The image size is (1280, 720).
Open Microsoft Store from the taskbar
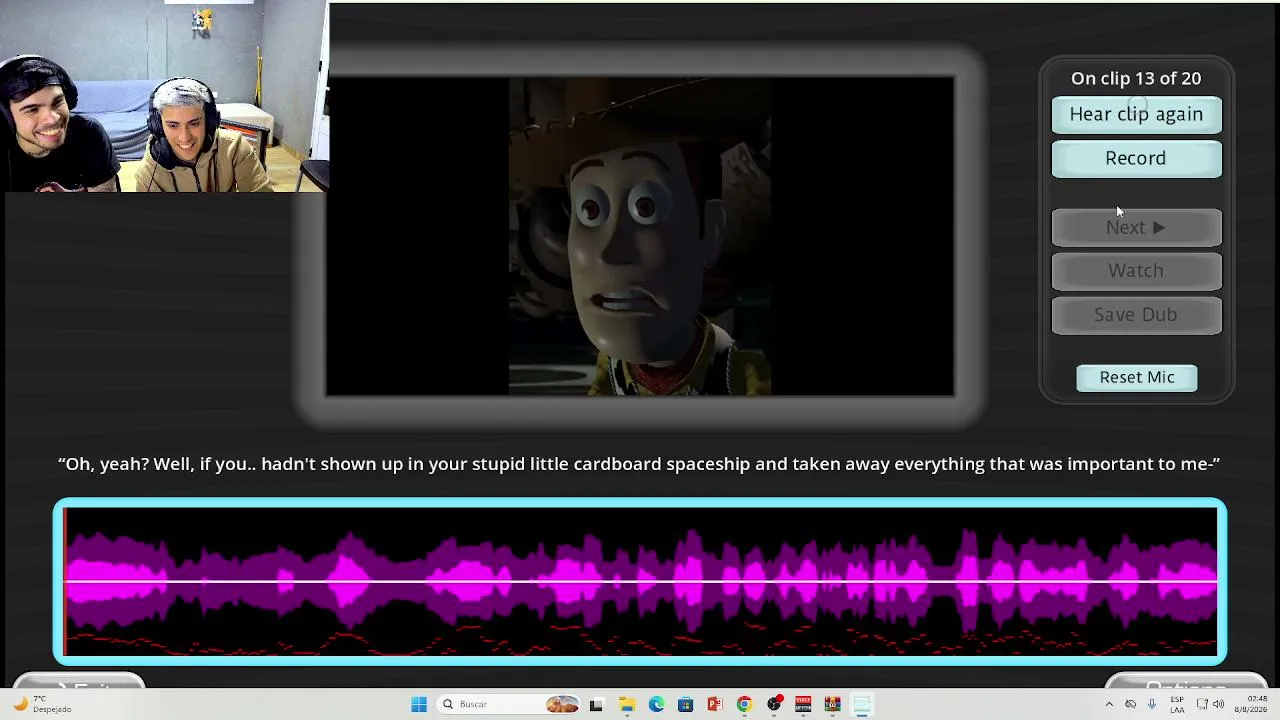click(x=685, y=705)
